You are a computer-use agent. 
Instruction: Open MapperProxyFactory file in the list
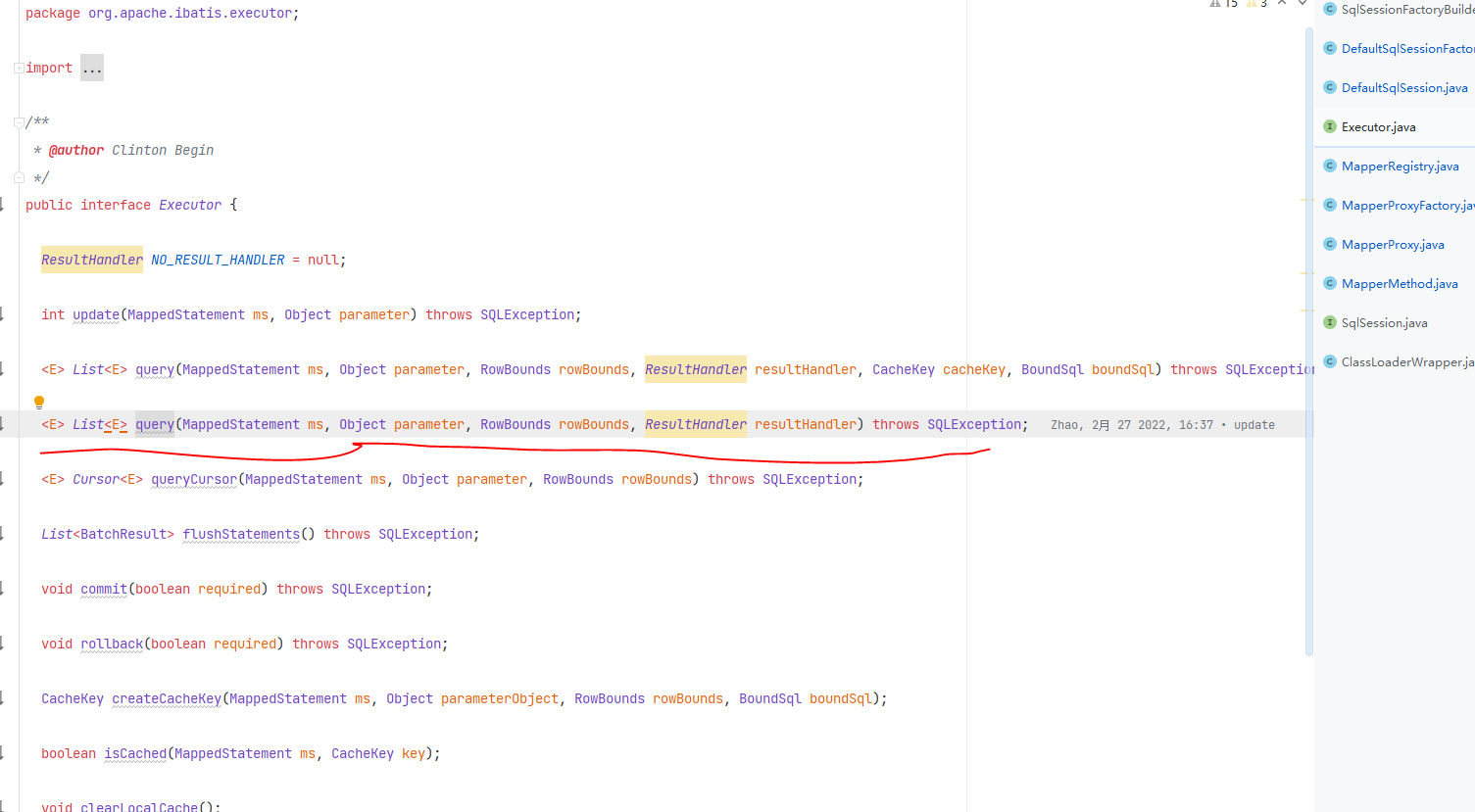point(1407,205)
